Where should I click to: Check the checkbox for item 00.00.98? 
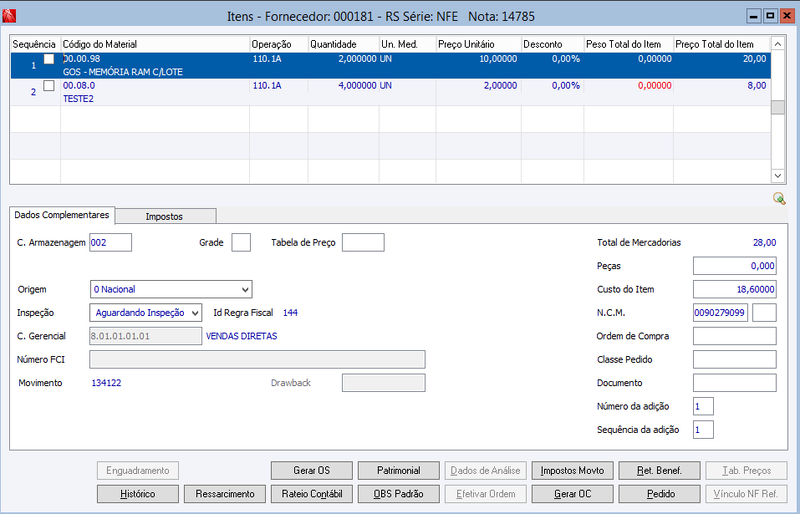click(48, 59)
